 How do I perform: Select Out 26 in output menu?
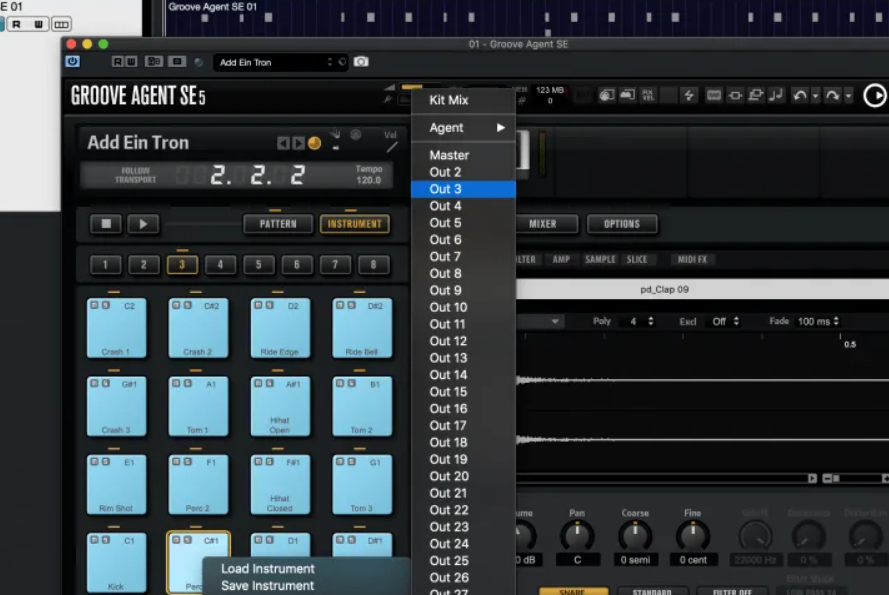click(x=463, y=577)
